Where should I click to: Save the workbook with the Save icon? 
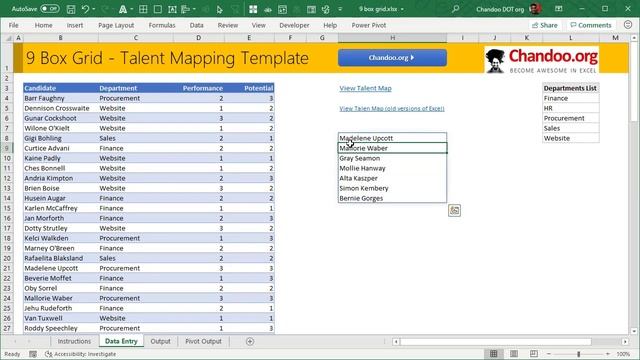pos(71,9)
